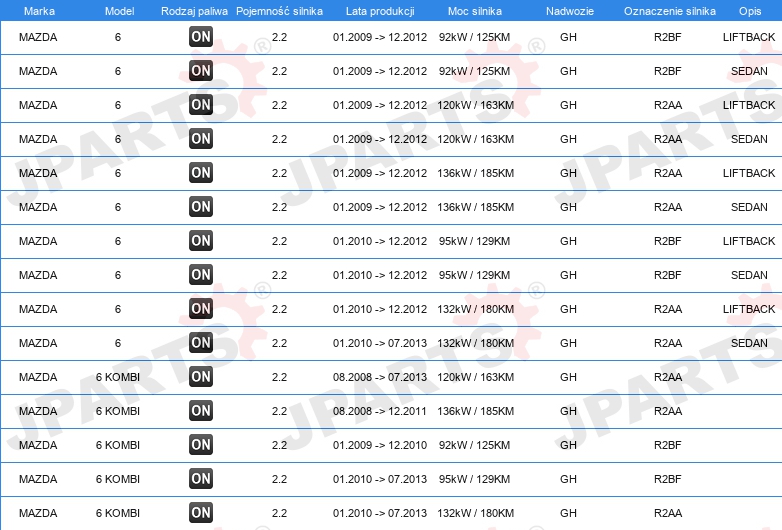
Task: Click '6 KOMBI' in the 132kW / 180KM row
Action: click(118, 513)
